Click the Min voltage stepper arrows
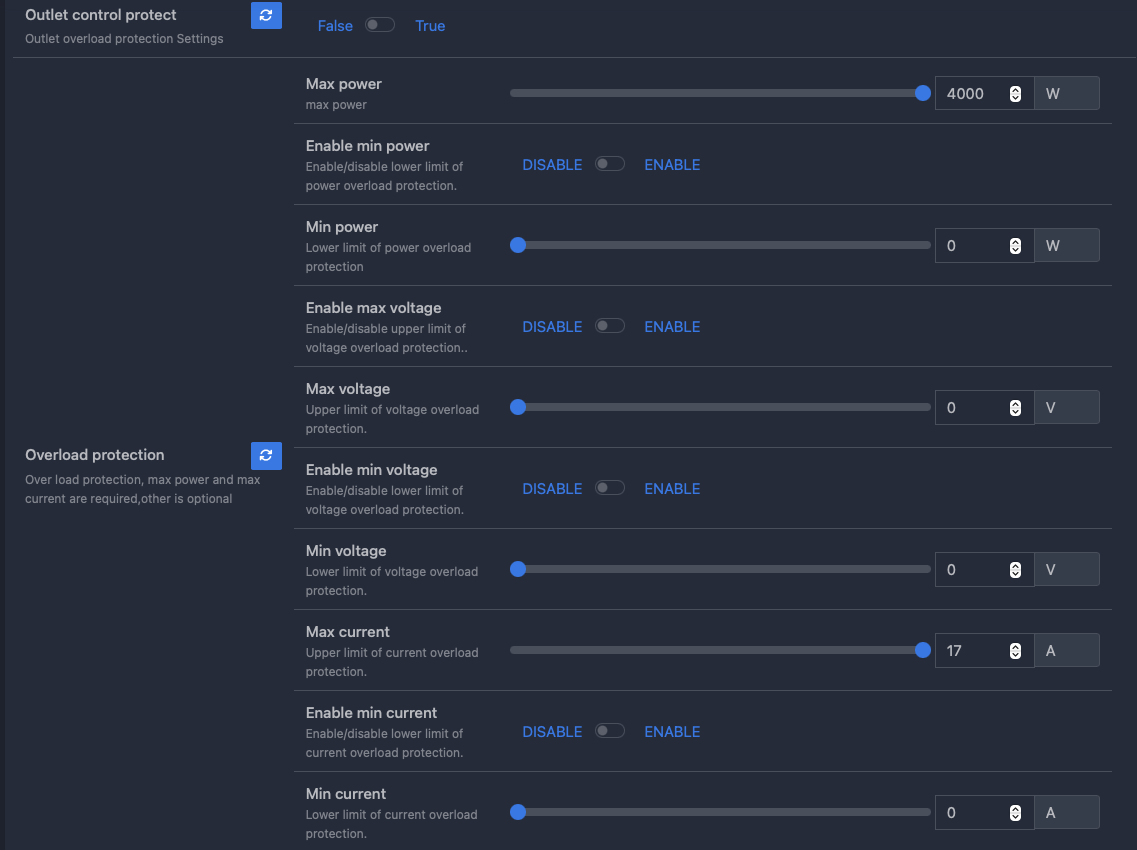This screenshot has width=1137, height=850. pyautogui.click(x=1015, y=570)
